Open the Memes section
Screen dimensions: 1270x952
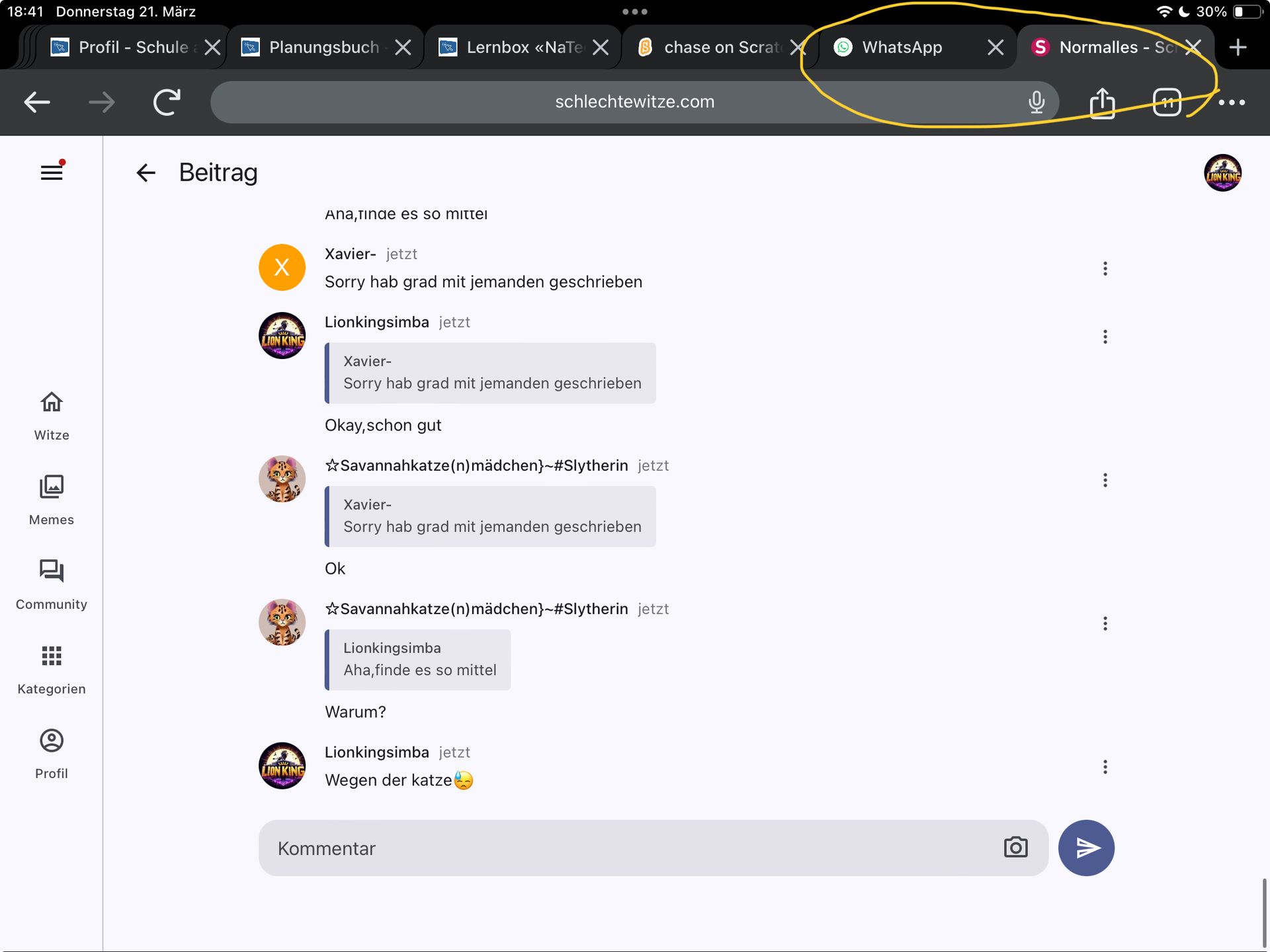52,500
